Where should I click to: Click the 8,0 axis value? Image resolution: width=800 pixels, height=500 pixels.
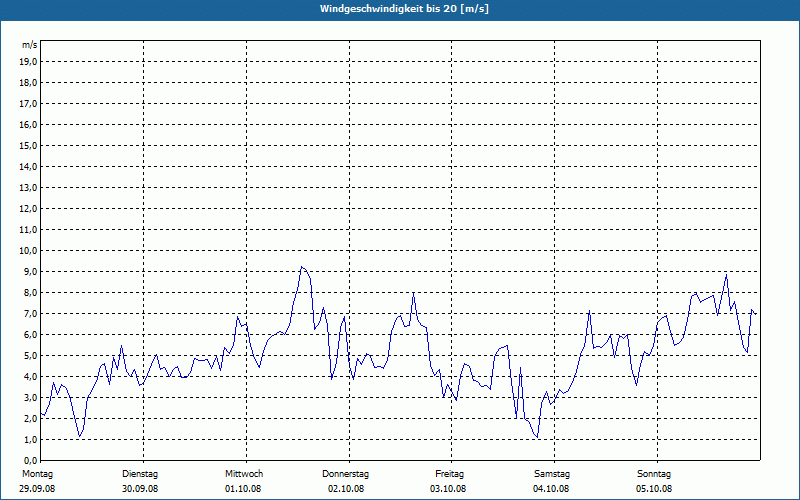point(30,292)
